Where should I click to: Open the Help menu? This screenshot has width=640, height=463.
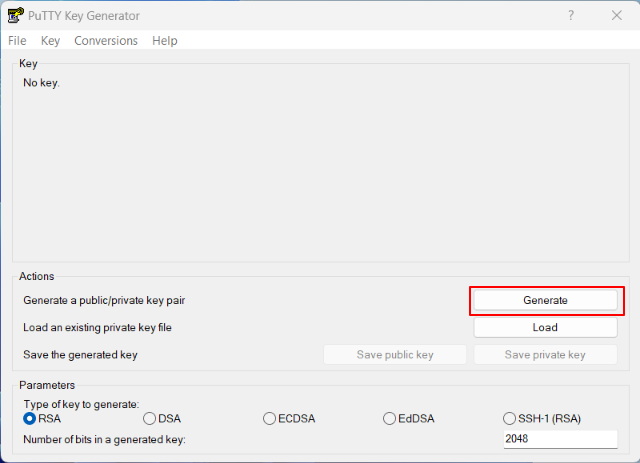point(165,41)
